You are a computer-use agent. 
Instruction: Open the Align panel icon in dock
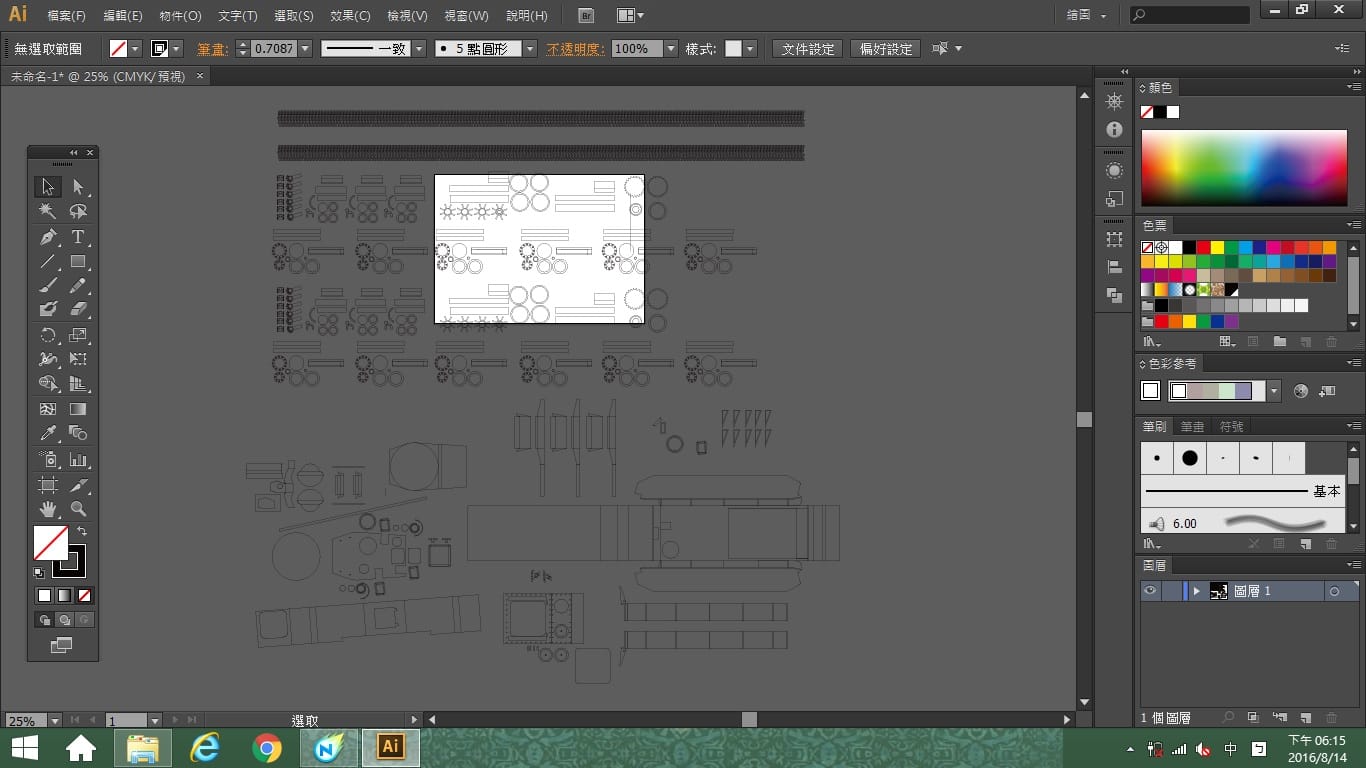1114,268
